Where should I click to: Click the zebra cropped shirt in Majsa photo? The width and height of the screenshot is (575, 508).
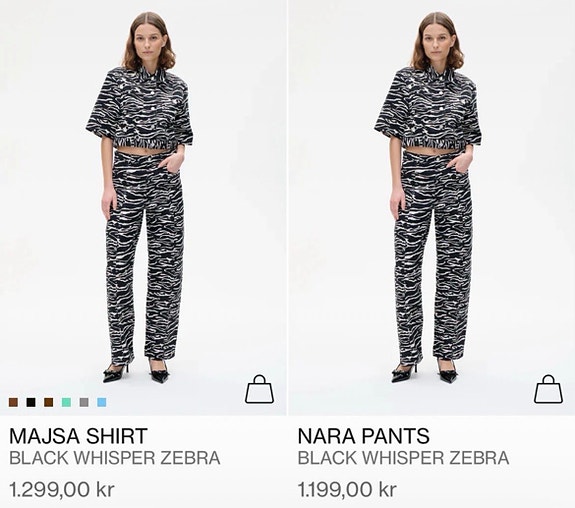[x=139, y=108]
